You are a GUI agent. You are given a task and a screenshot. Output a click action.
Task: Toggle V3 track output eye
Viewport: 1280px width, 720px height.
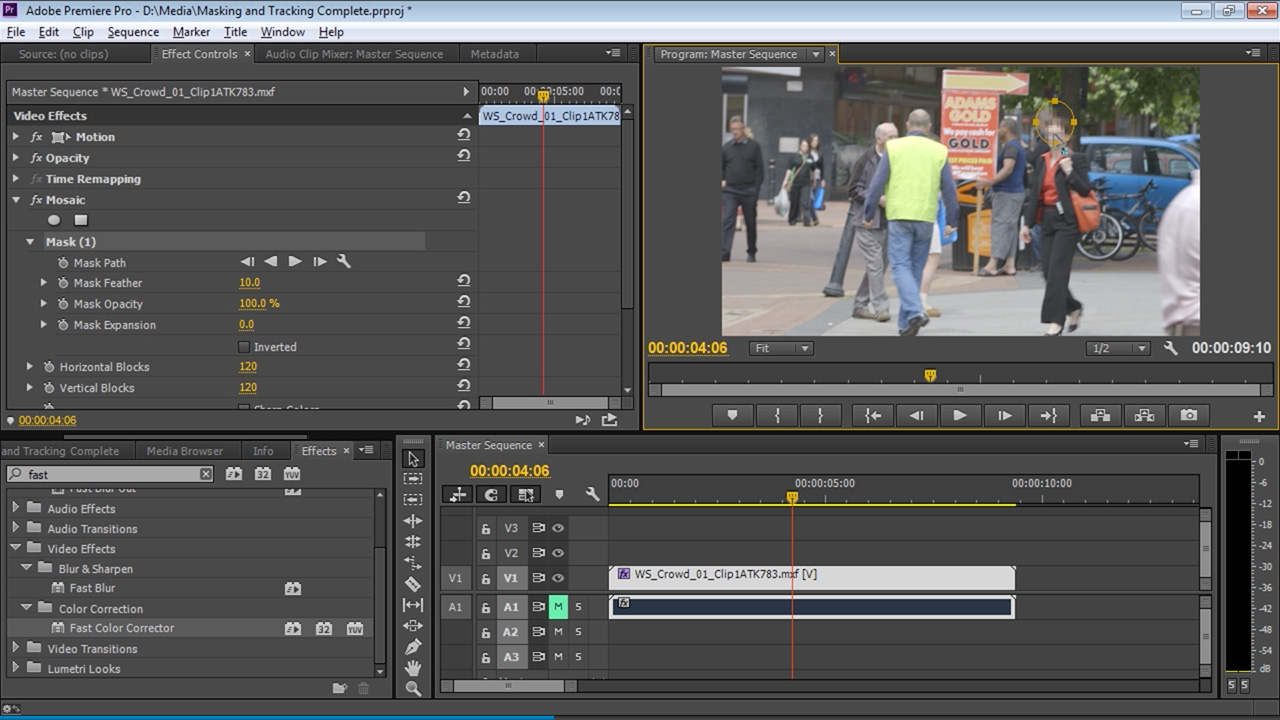[558, 528]
